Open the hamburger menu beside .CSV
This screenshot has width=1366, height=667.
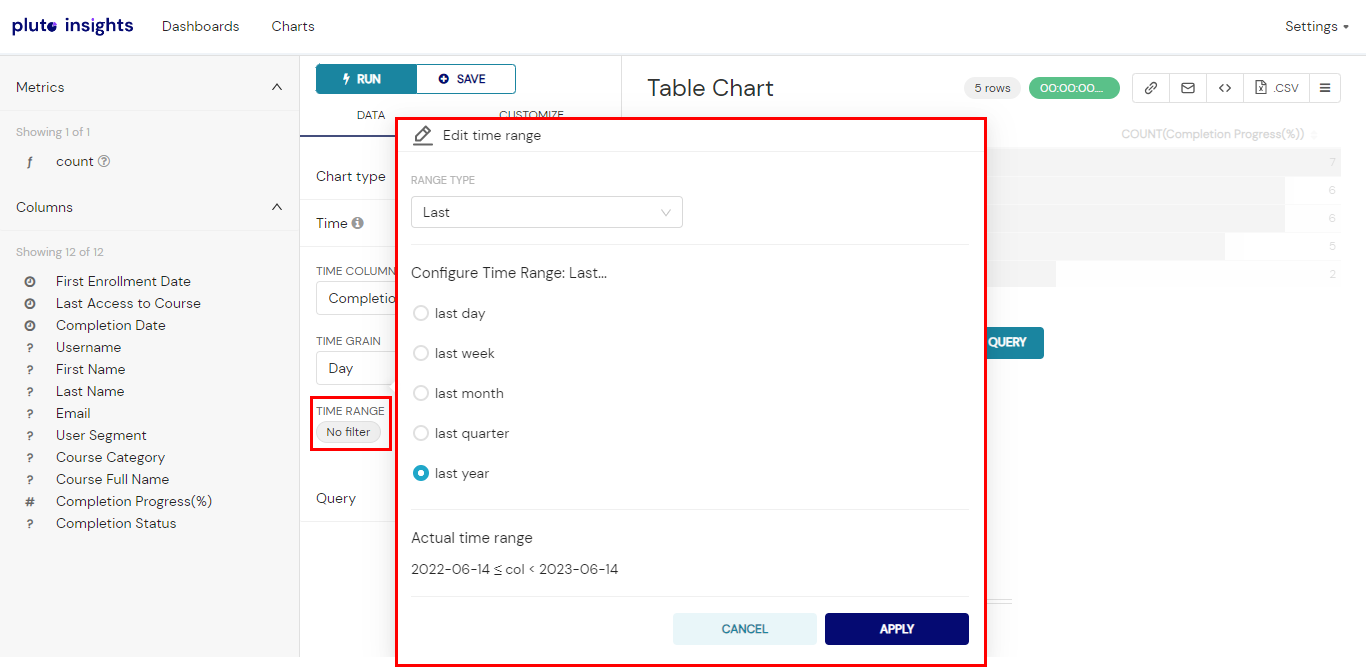click(1325, 88)
